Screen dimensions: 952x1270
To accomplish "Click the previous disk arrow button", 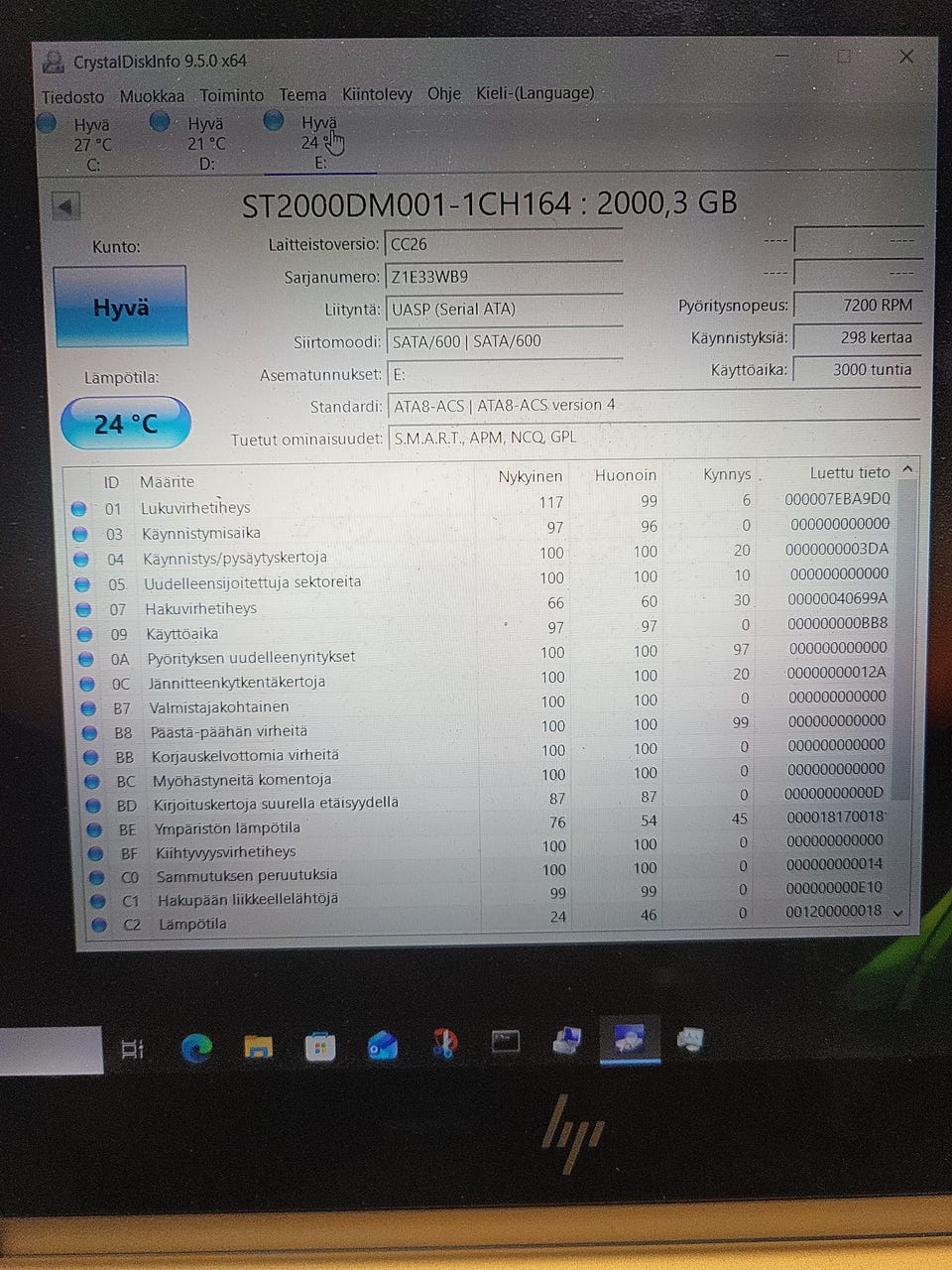I will (66, 207).
